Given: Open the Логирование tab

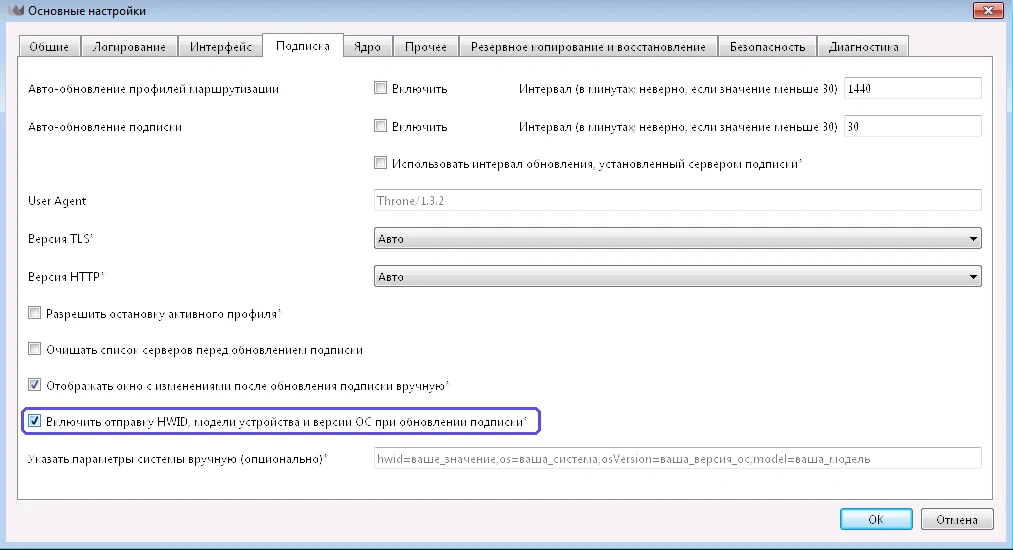Looking at the screenshot, I should [129, 47].
